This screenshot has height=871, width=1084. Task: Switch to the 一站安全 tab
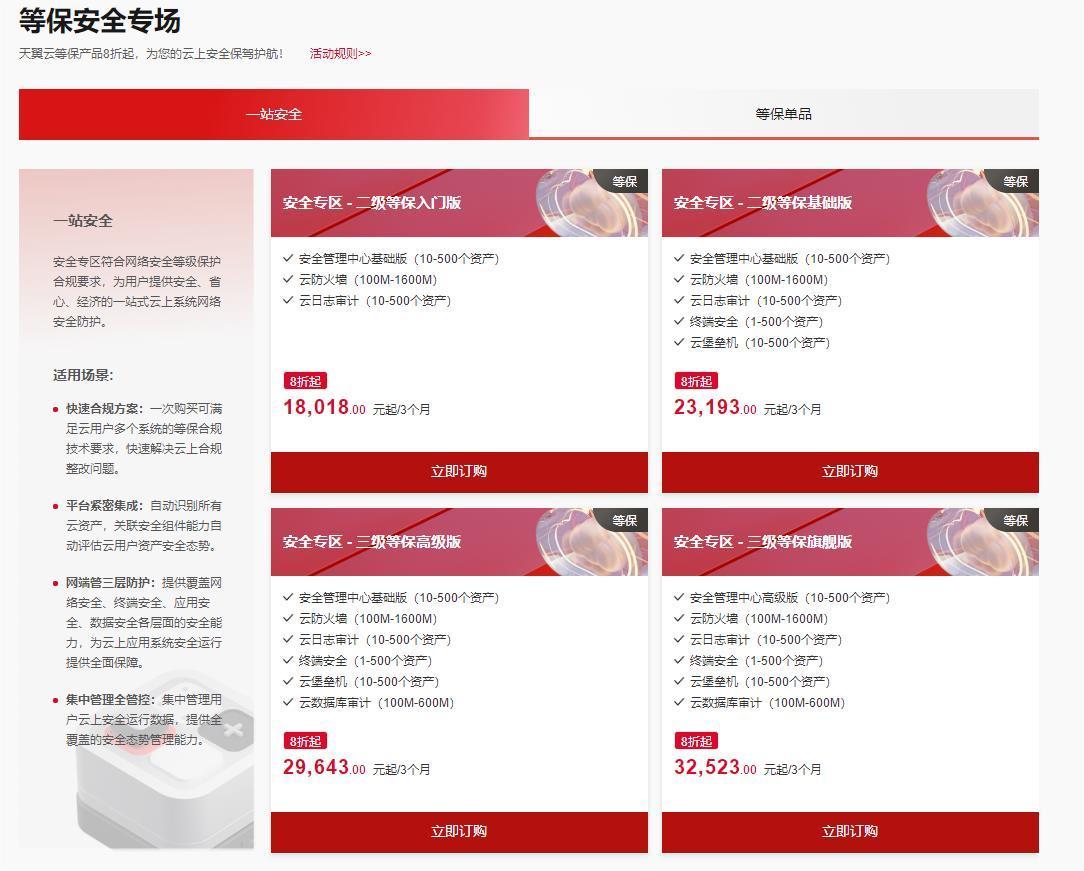[x=274, y=114]
